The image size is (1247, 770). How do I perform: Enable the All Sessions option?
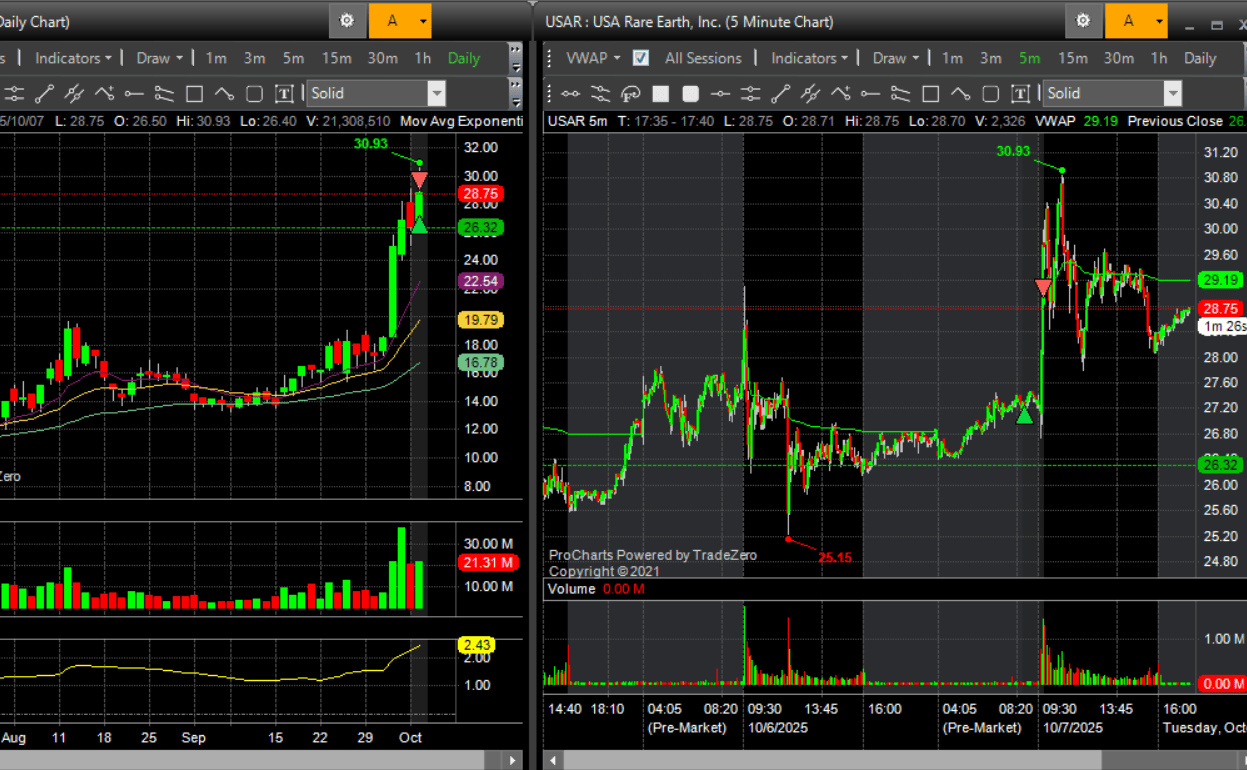[x=704, y=58]
